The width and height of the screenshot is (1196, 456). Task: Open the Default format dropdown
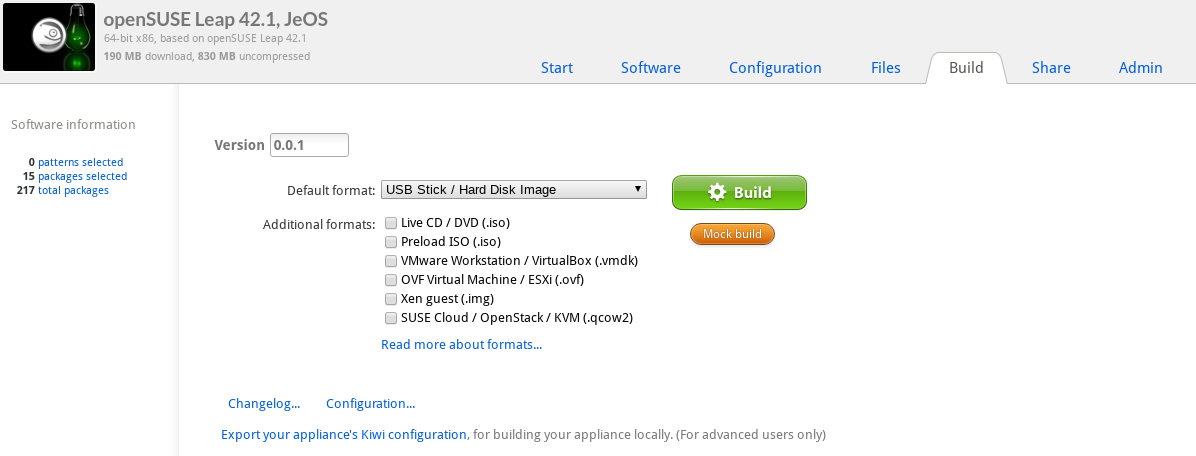tap(513, 190)
